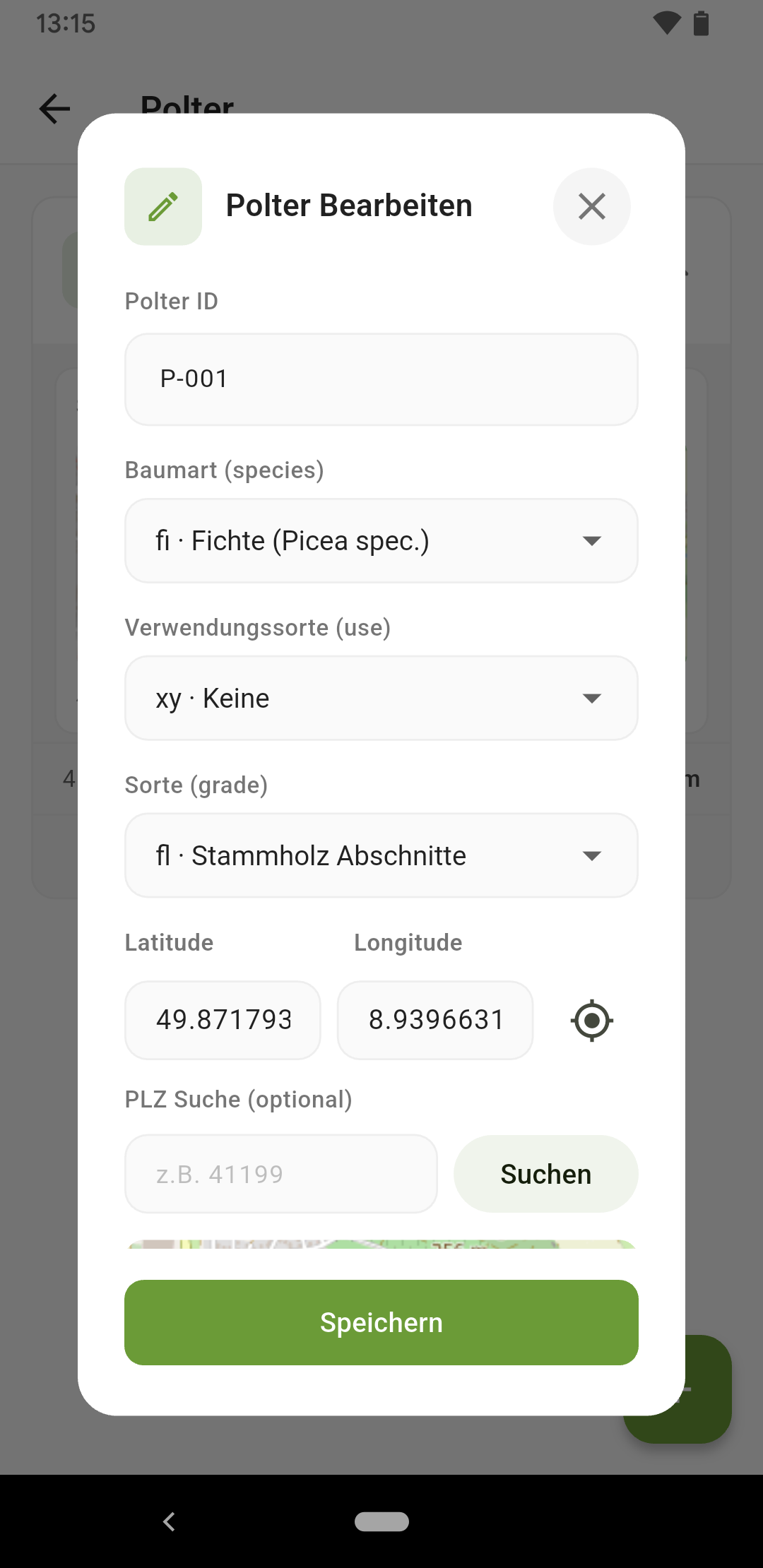The width and height of the screenshot is (763, 1568).
Task: Go back using the top arrow icon
Action: coord(54,109)
